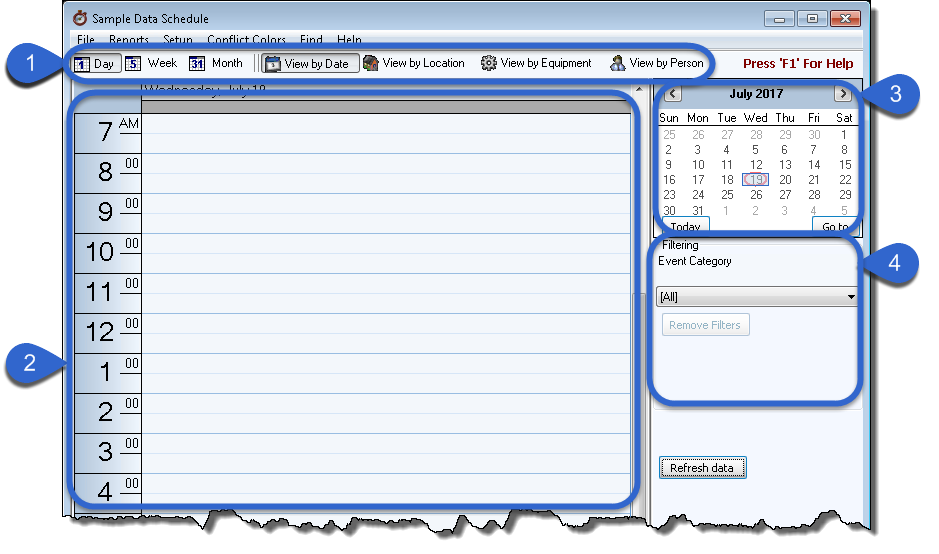Switch to Day view

(96, 64)
